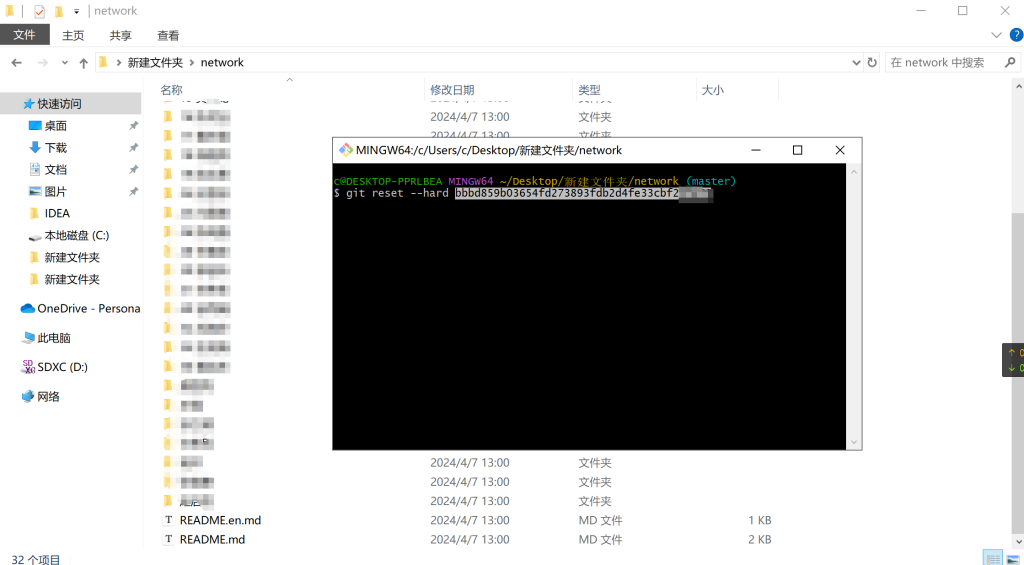This screenshot has height=565, width=1024.
Task: Click the refresh button beside address bar
Action: [x=872, y=62]
